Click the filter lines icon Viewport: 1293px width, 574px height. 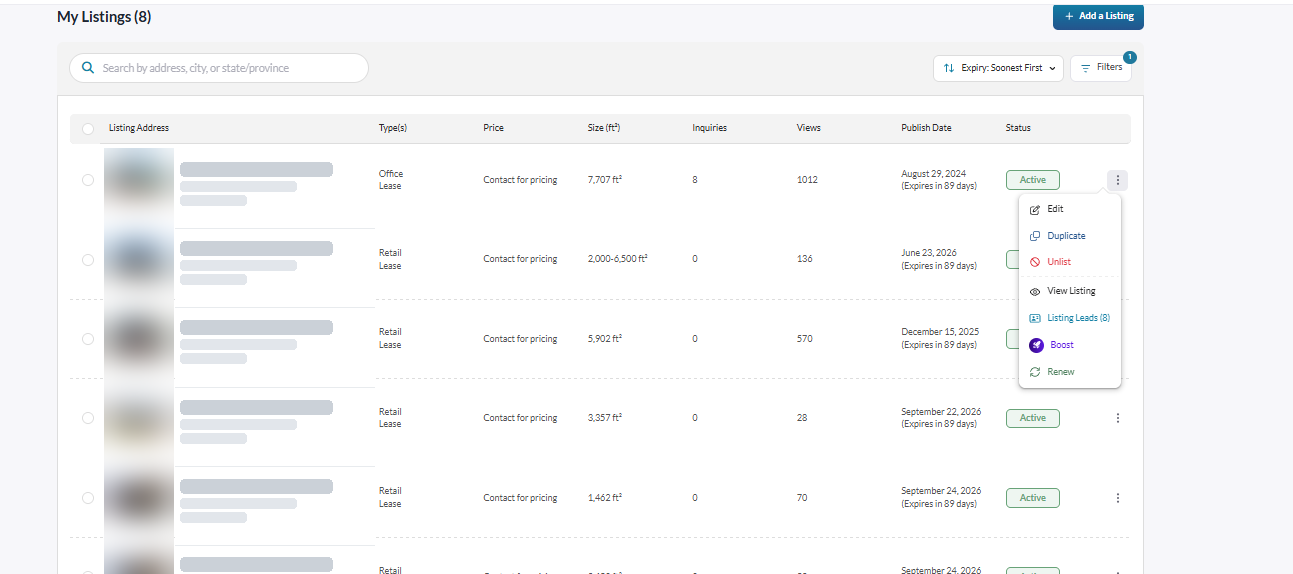point(1086,68)
